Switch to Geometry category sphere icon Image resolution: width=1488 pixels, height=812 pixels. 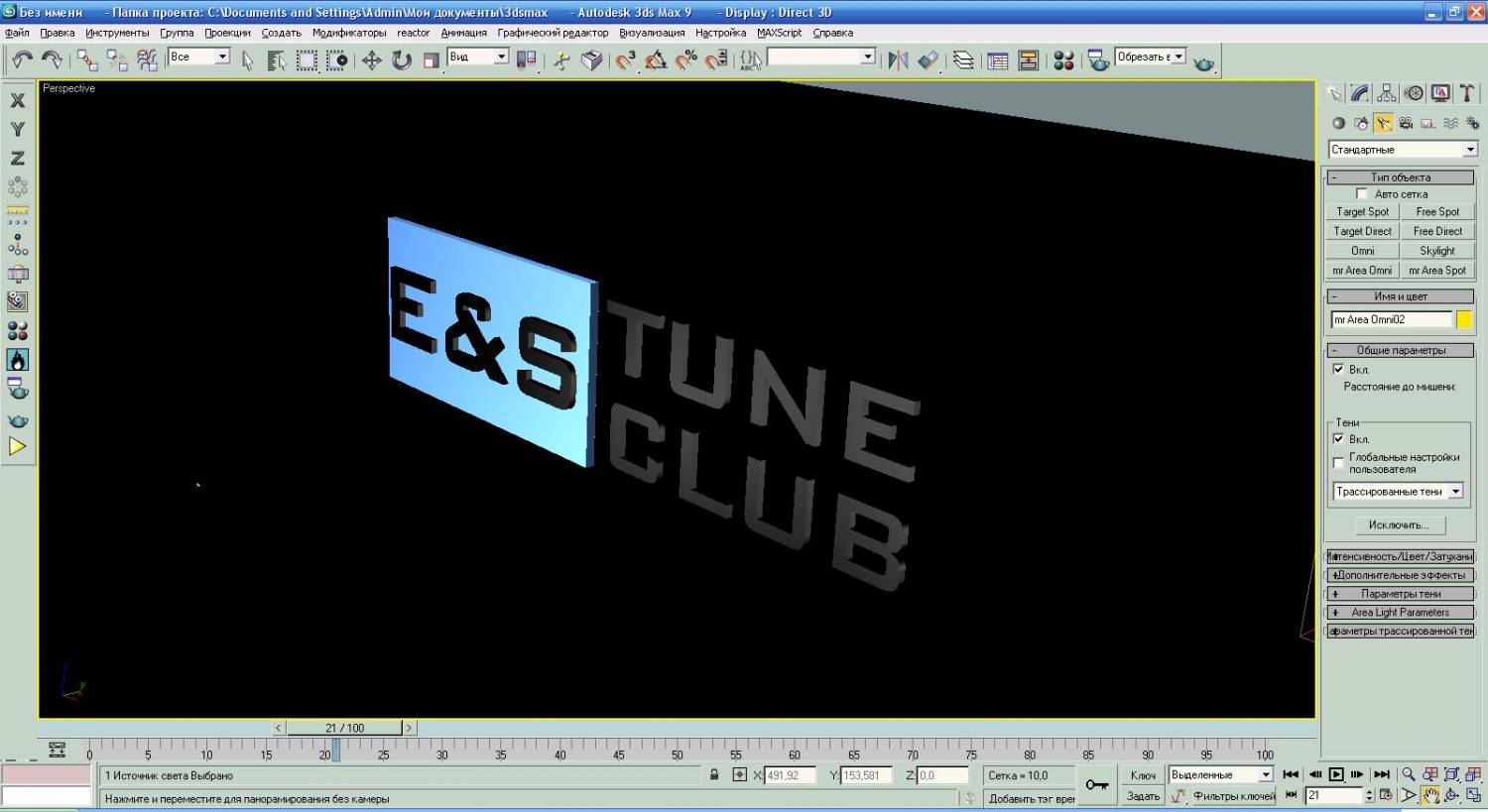coord(1338,123)
